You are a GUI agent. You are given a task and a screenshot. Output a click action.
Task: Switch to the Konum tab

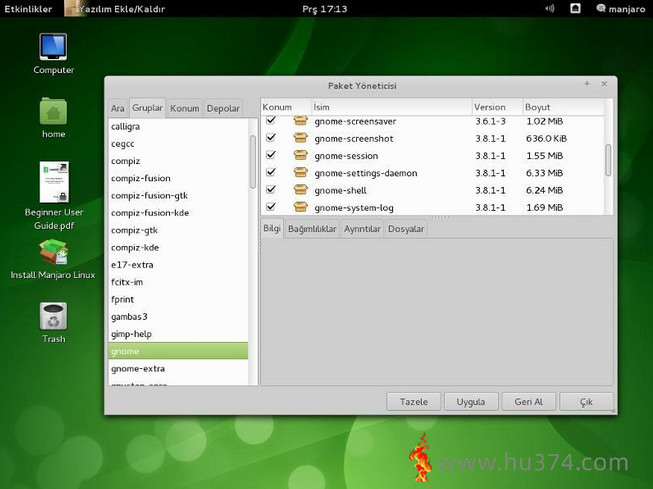pyautogui.click(x=184, y=108)
